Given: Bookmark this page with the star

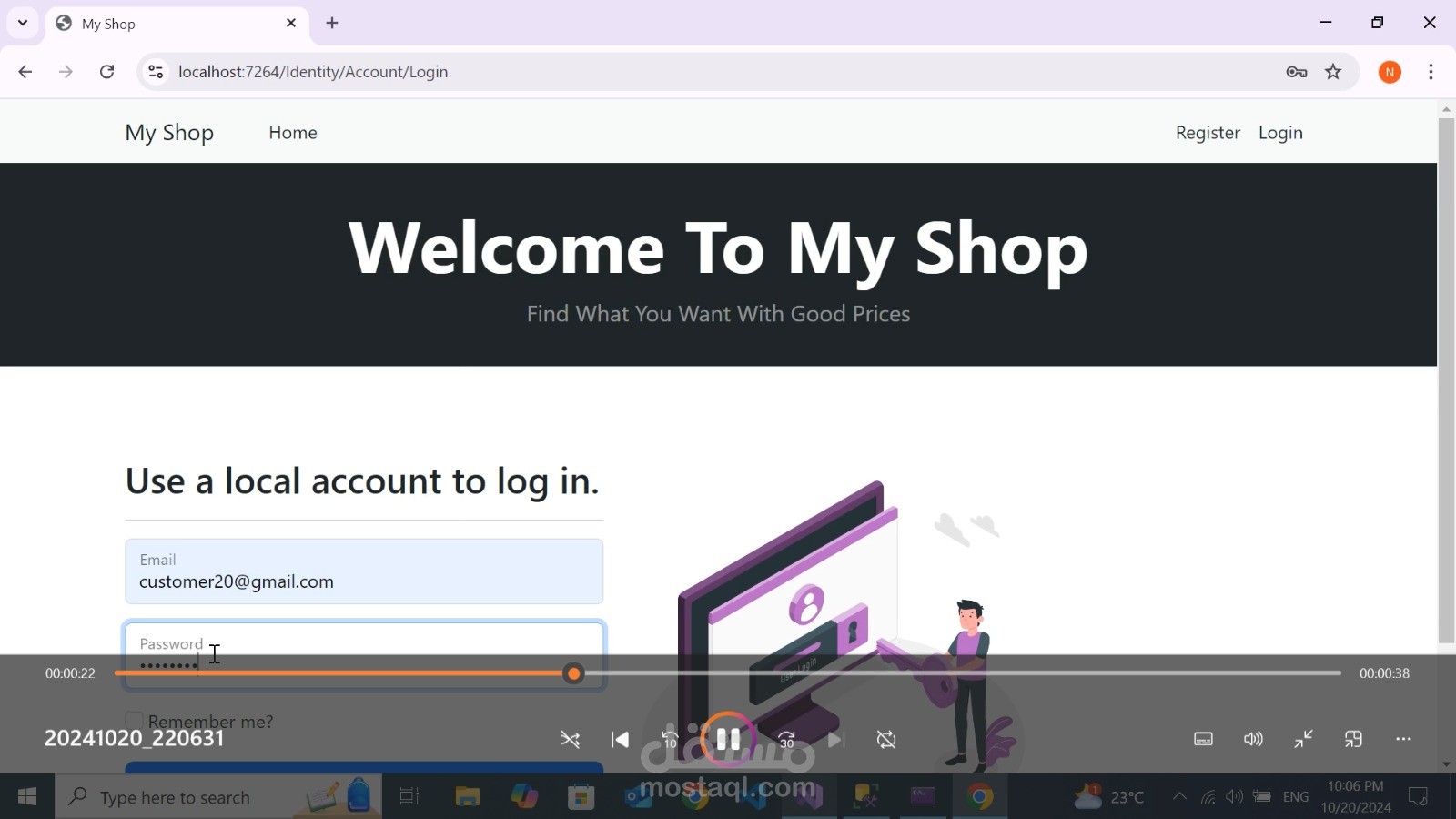Looking at the screenshot, I should (x=1333, y=72).
